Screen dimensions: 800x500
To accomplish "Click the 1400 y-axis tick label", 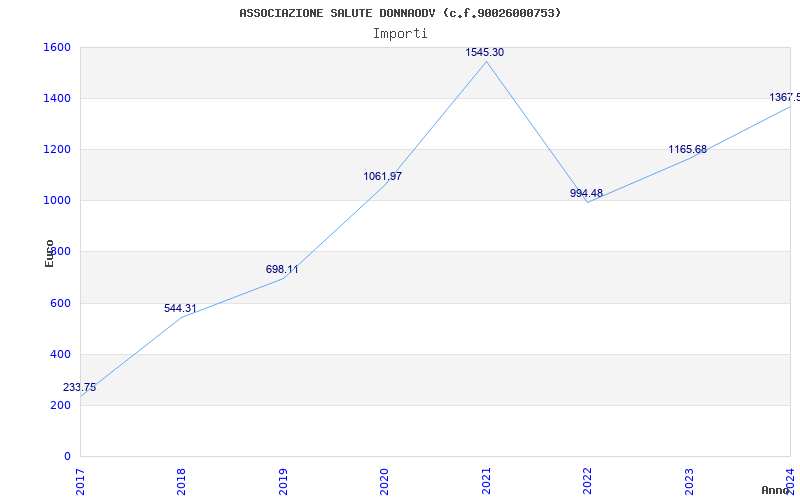I will [x=57, y=98].
